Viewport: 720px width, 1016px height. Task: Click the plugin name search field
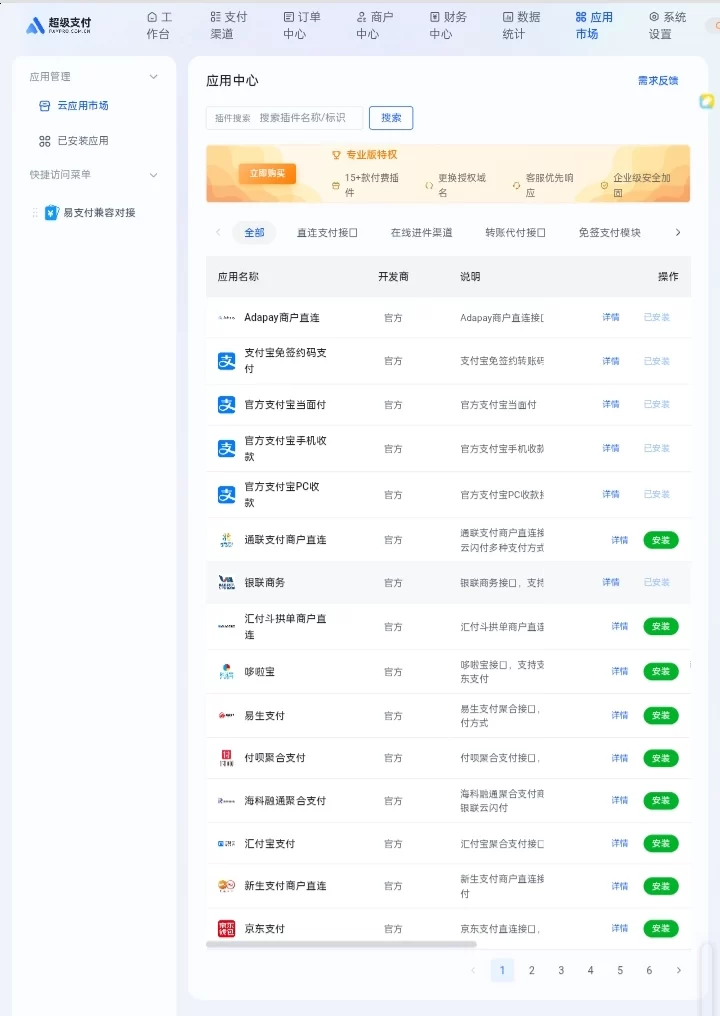300,118
